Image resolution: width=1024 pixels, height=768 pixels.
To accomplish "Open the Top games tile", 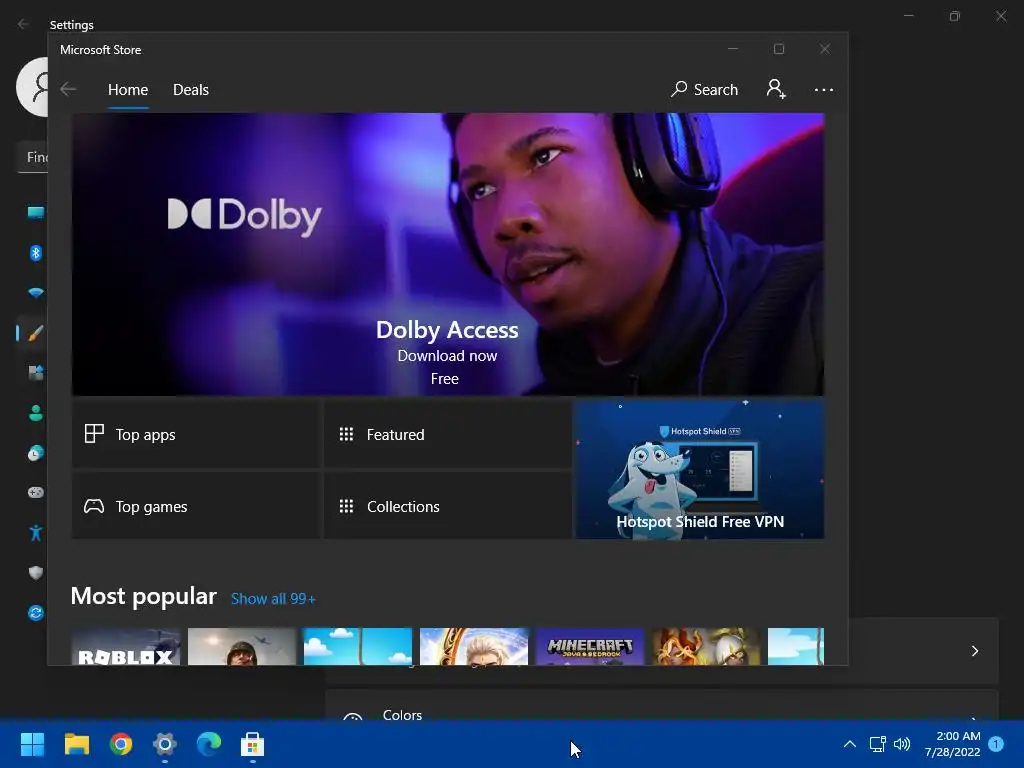I will (x=196, y=506).
